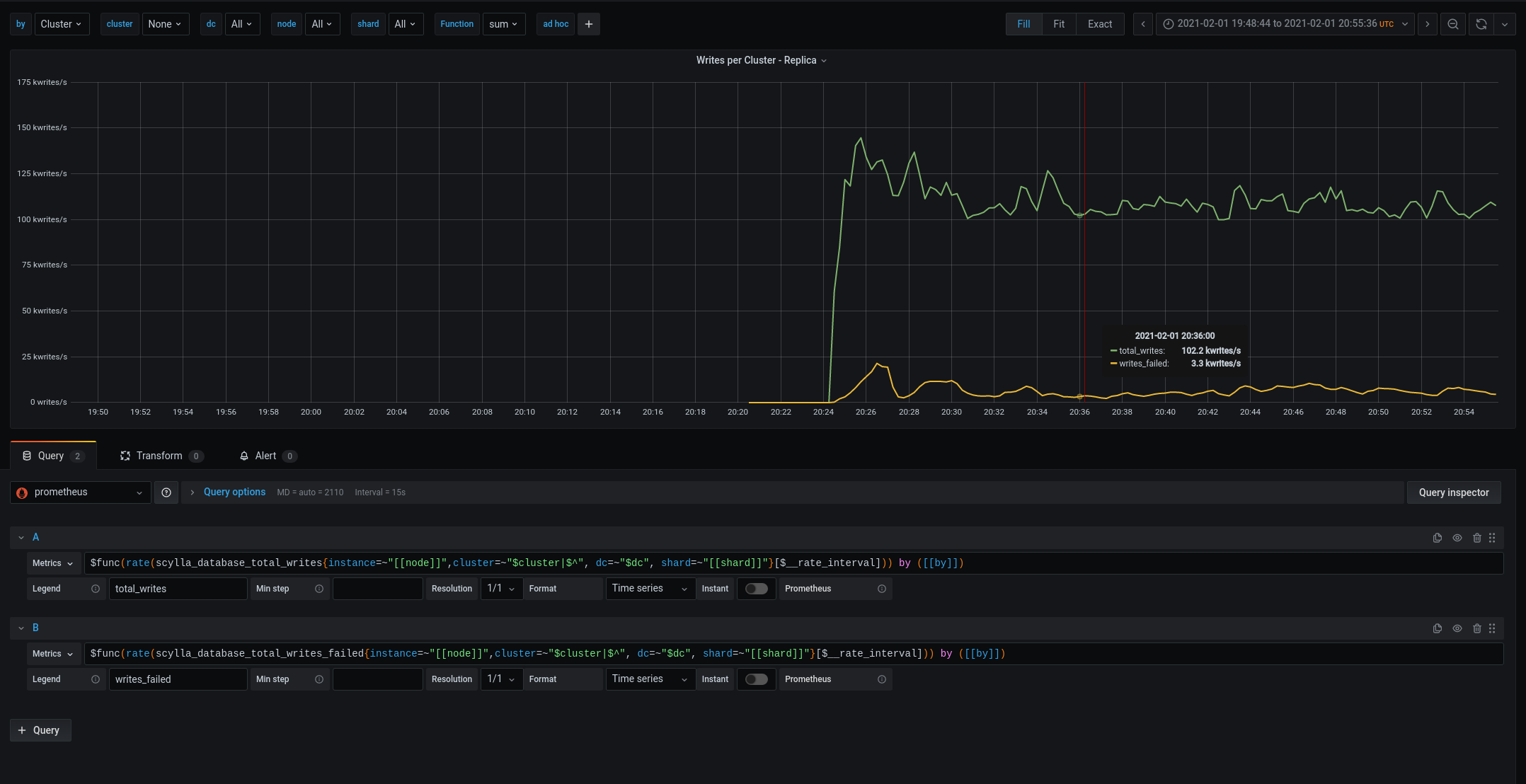
Task: Click the total_writes legend input field
Action: pyautogui.click(x=178, y=589)
